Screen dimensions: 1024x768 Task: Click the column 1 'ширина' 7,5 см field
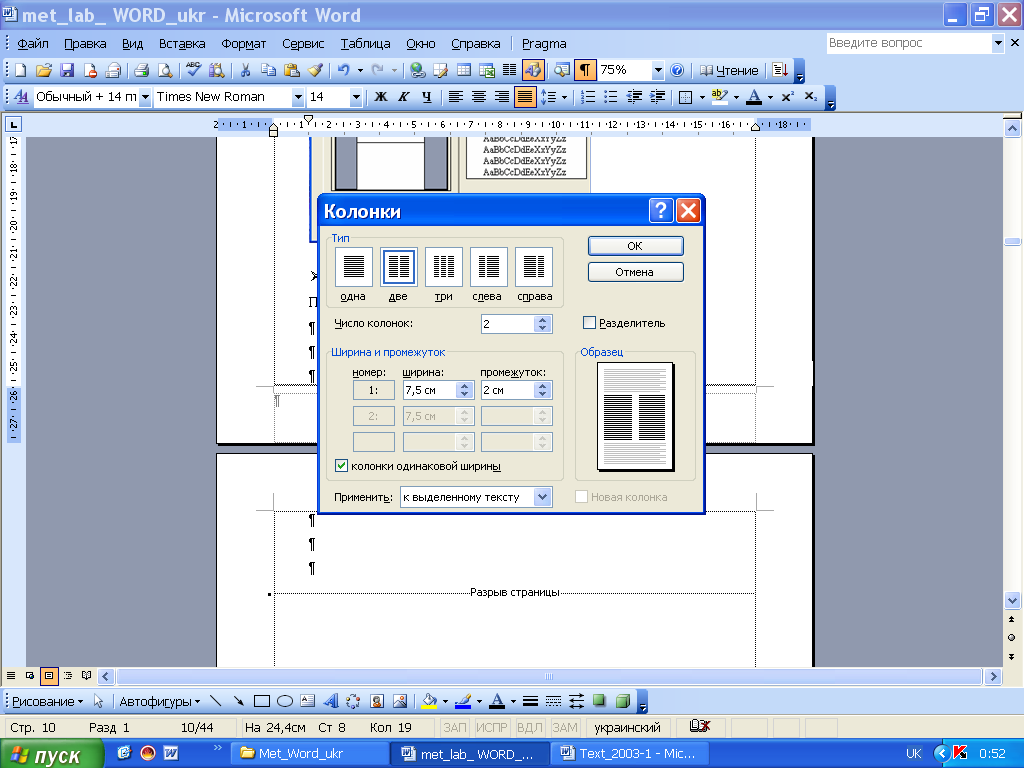(x=430, y=390)
